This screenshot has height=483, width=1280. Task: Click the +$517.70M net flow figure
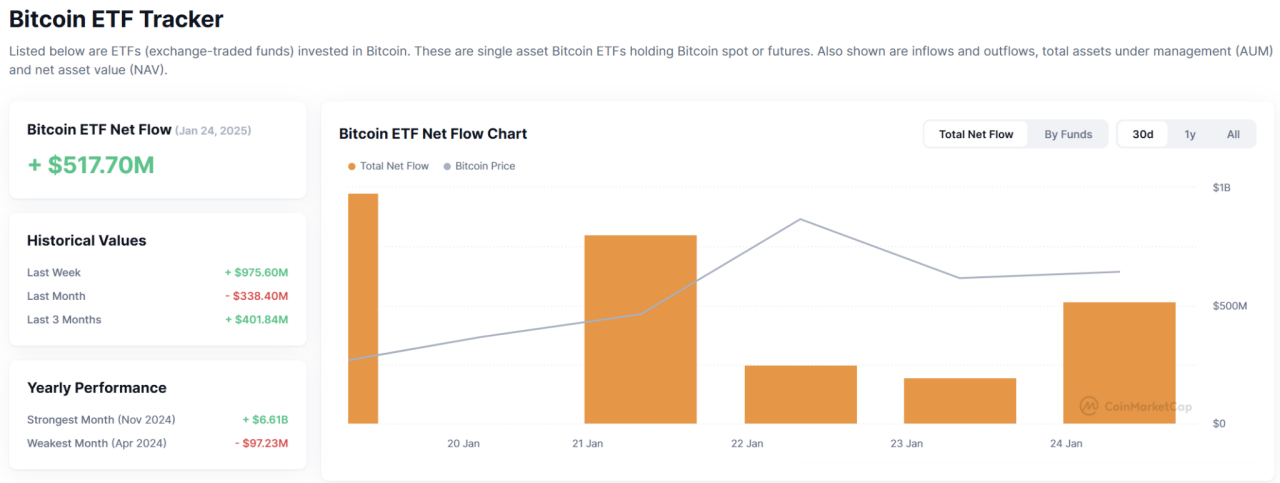coord(91,165)
